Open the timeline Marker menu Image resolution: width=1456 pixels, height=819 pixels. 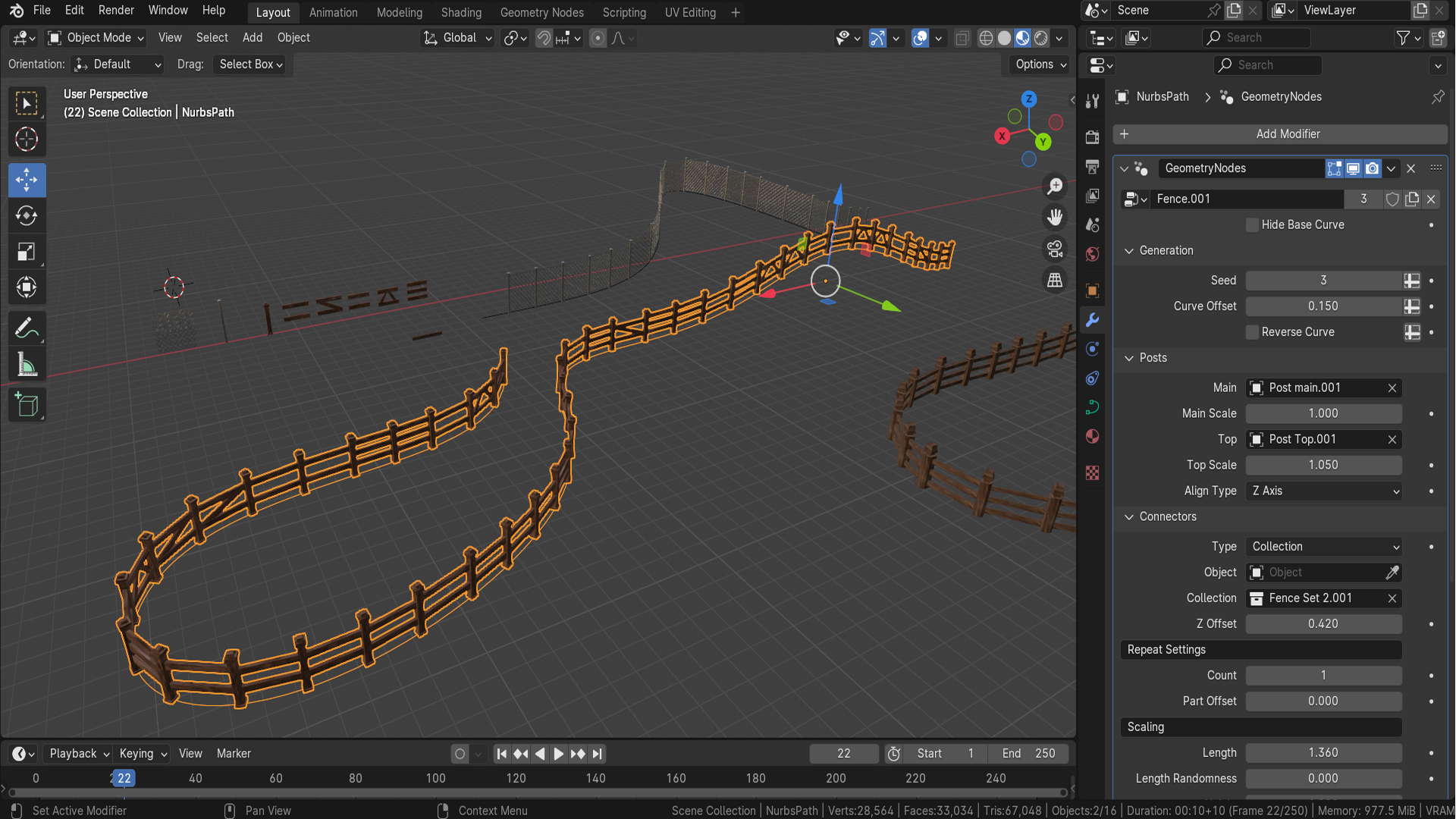[234, 754]
